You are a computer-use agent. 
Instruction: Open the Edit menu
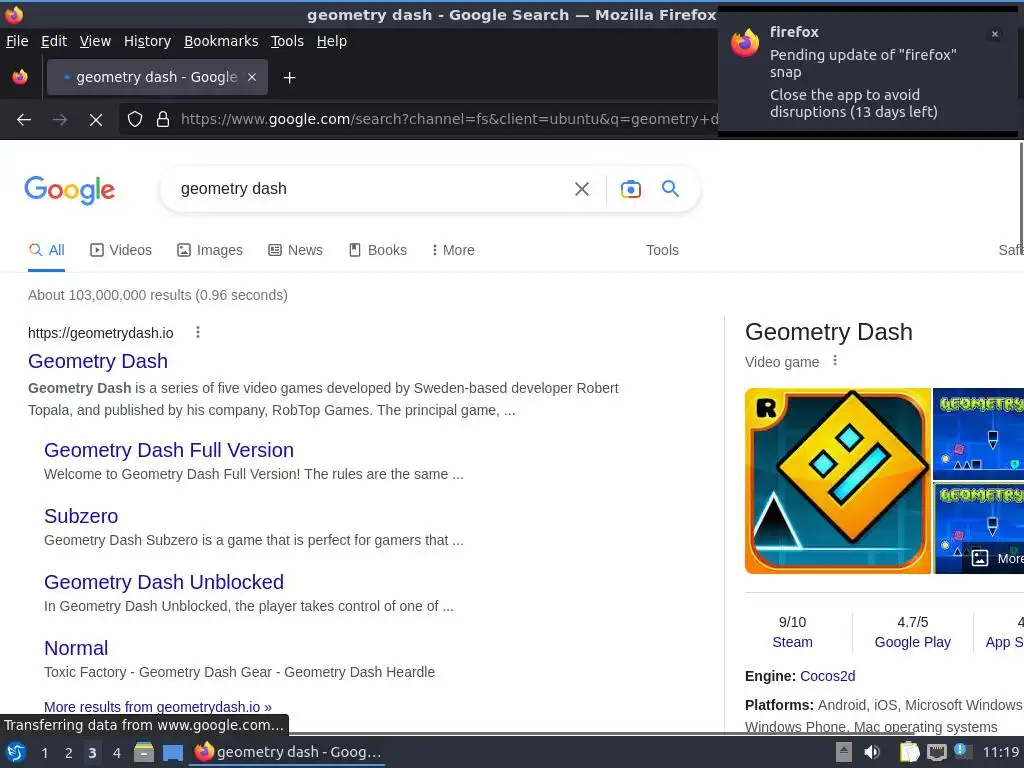click(x=54, y=41)
